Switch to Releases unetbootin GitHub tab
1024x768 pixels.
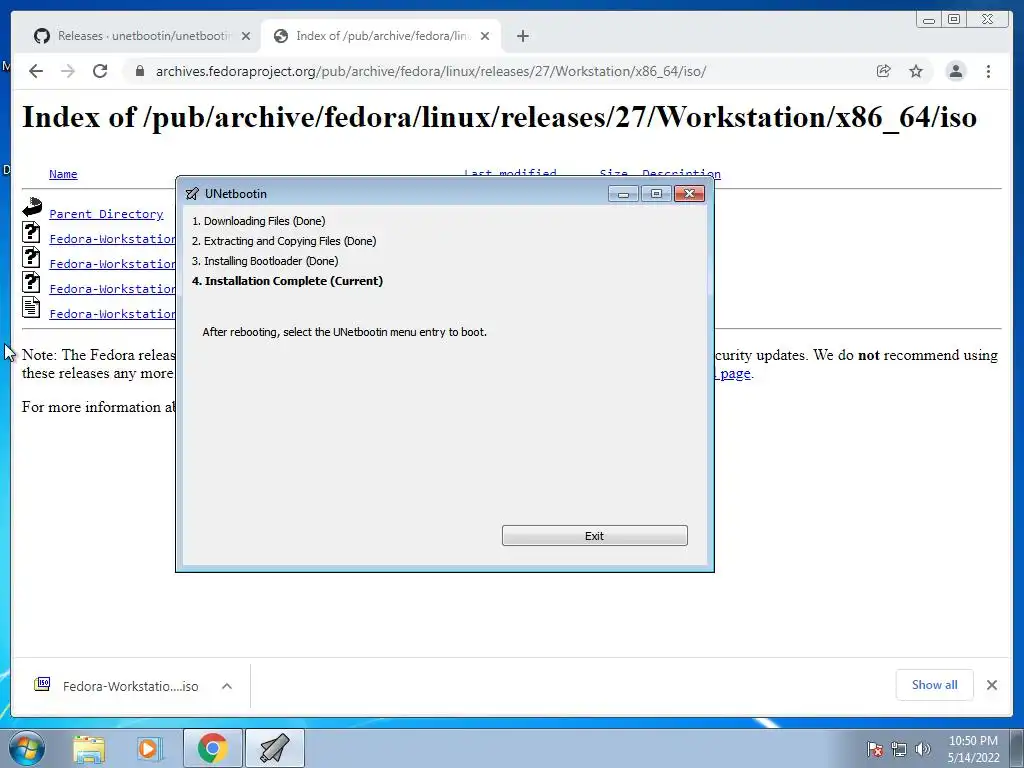[x=142, y=36]
